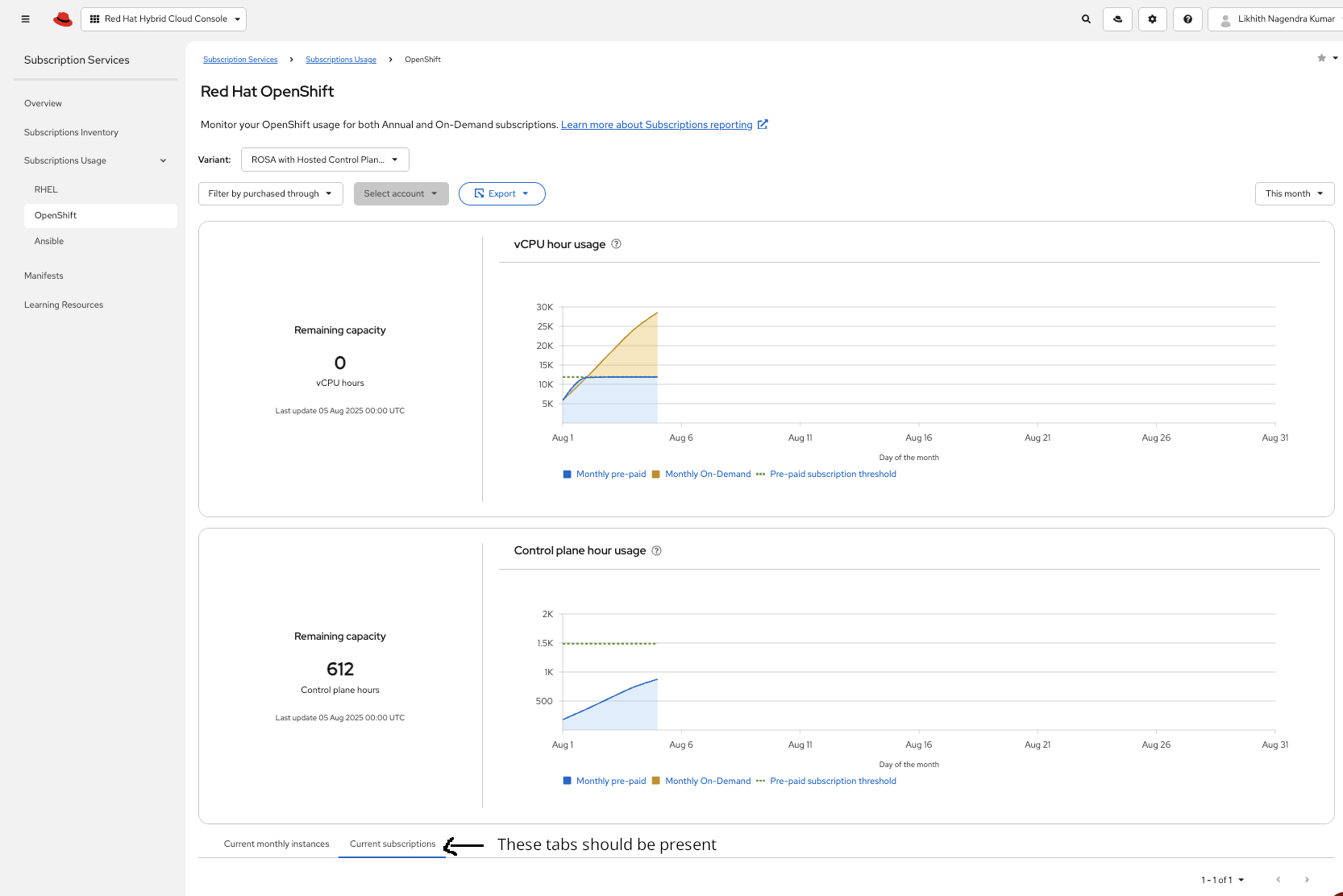This screenshot has height=896, width=1343.
Task: Toggle Pre-paid subscription threshold in Control plane legend
Action: [826, 781]
